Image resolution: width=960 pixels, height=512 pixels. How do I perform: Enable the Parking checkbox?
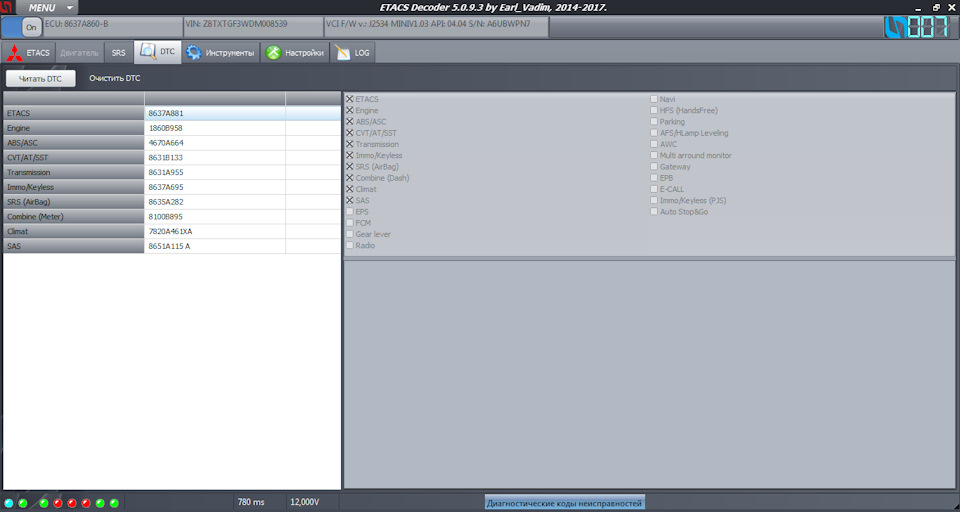pos(654,121)
